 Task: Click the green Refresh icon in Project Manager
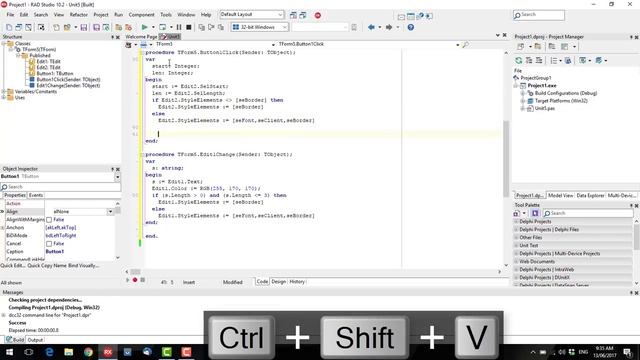point(518,60)
